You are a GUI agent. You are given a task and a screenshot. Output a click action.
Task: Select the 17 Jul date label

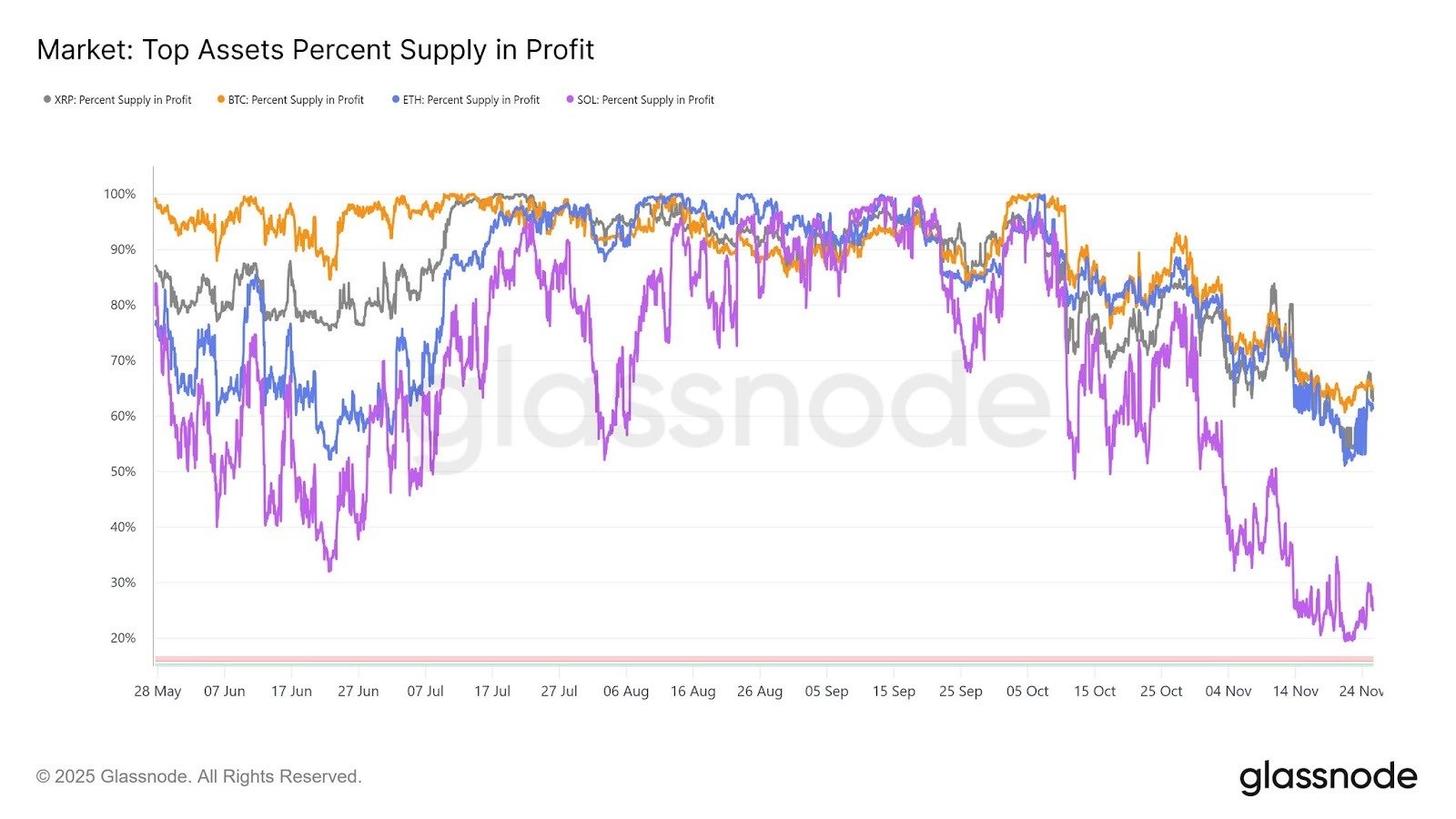pos(492,692)
